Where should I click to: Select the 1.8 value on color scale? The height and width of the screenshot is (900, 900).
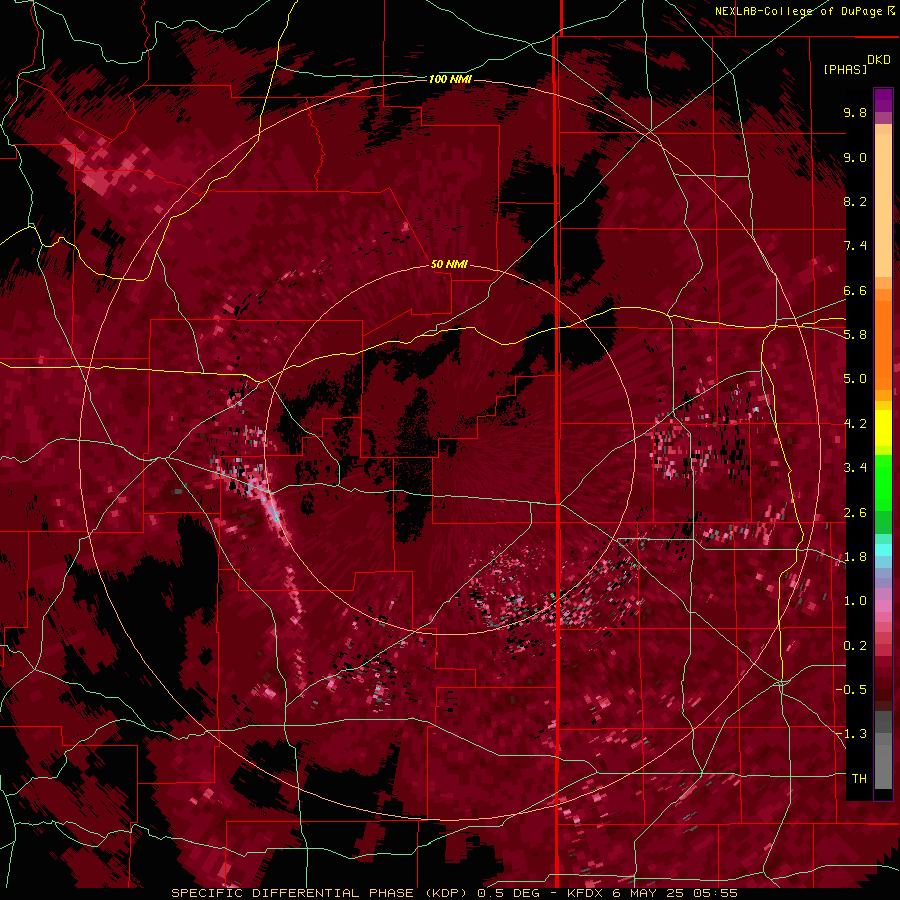pos(855,557)
